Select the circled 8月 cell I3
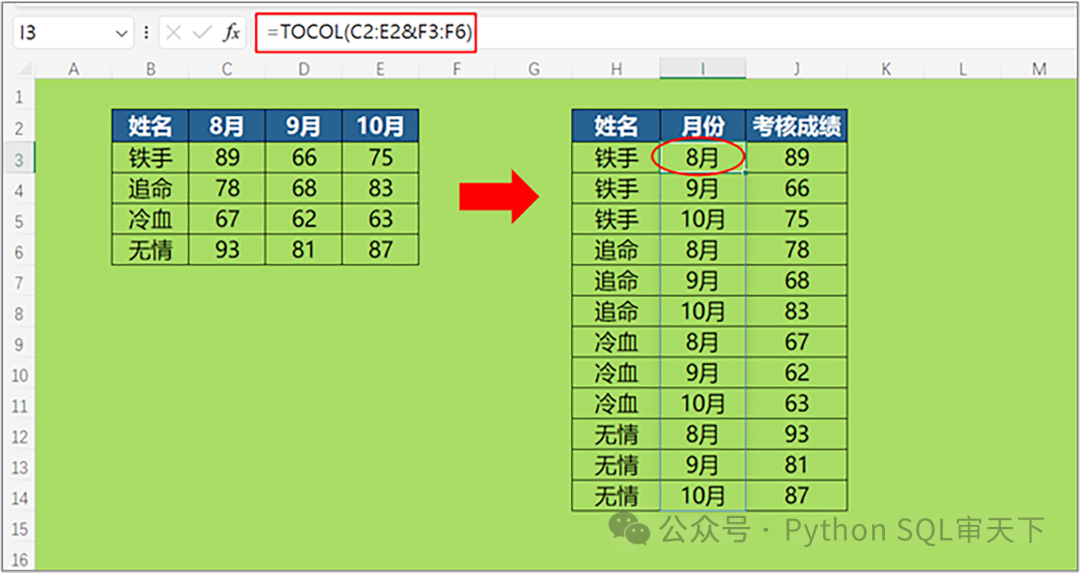 [702, 158]
